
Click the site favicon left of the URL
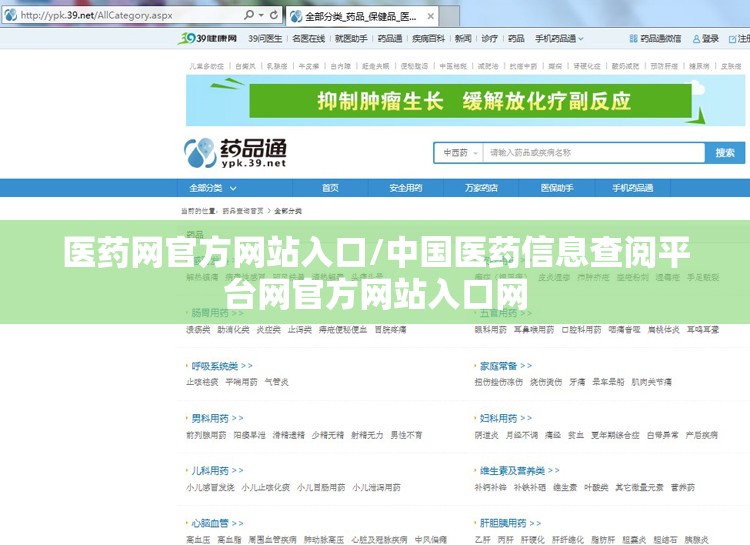point(11,15)
